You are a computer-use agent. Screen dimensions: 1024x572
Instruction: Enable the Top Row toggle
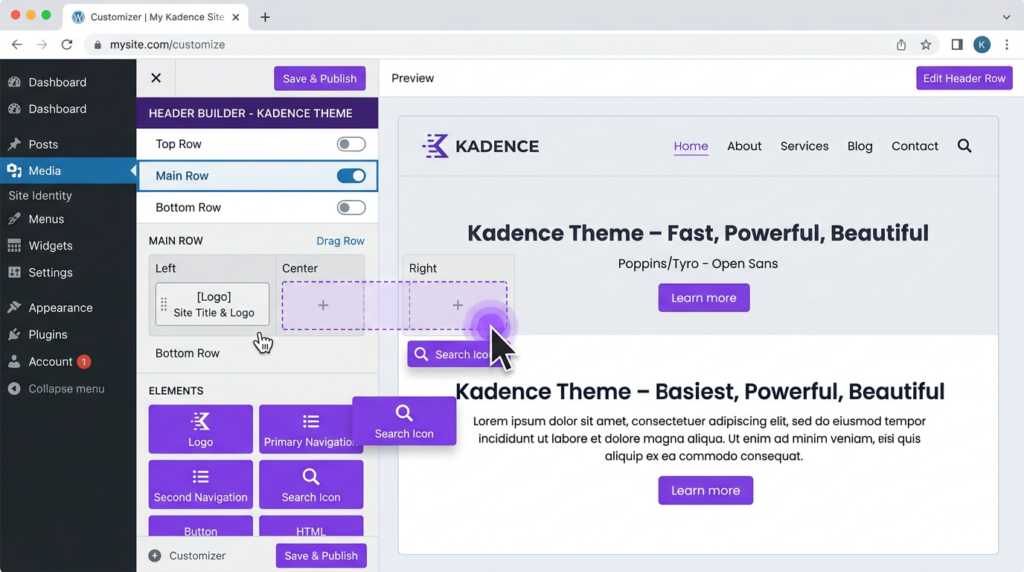(x=351, y=144)
